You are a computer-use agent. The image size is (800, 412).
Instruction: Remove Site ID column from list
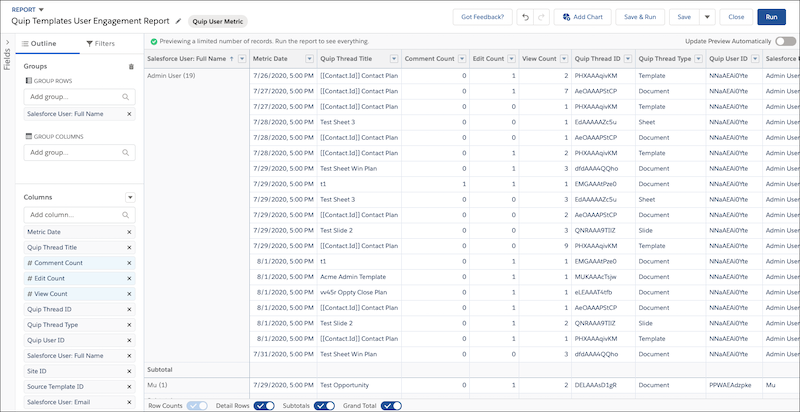(129, 371)
